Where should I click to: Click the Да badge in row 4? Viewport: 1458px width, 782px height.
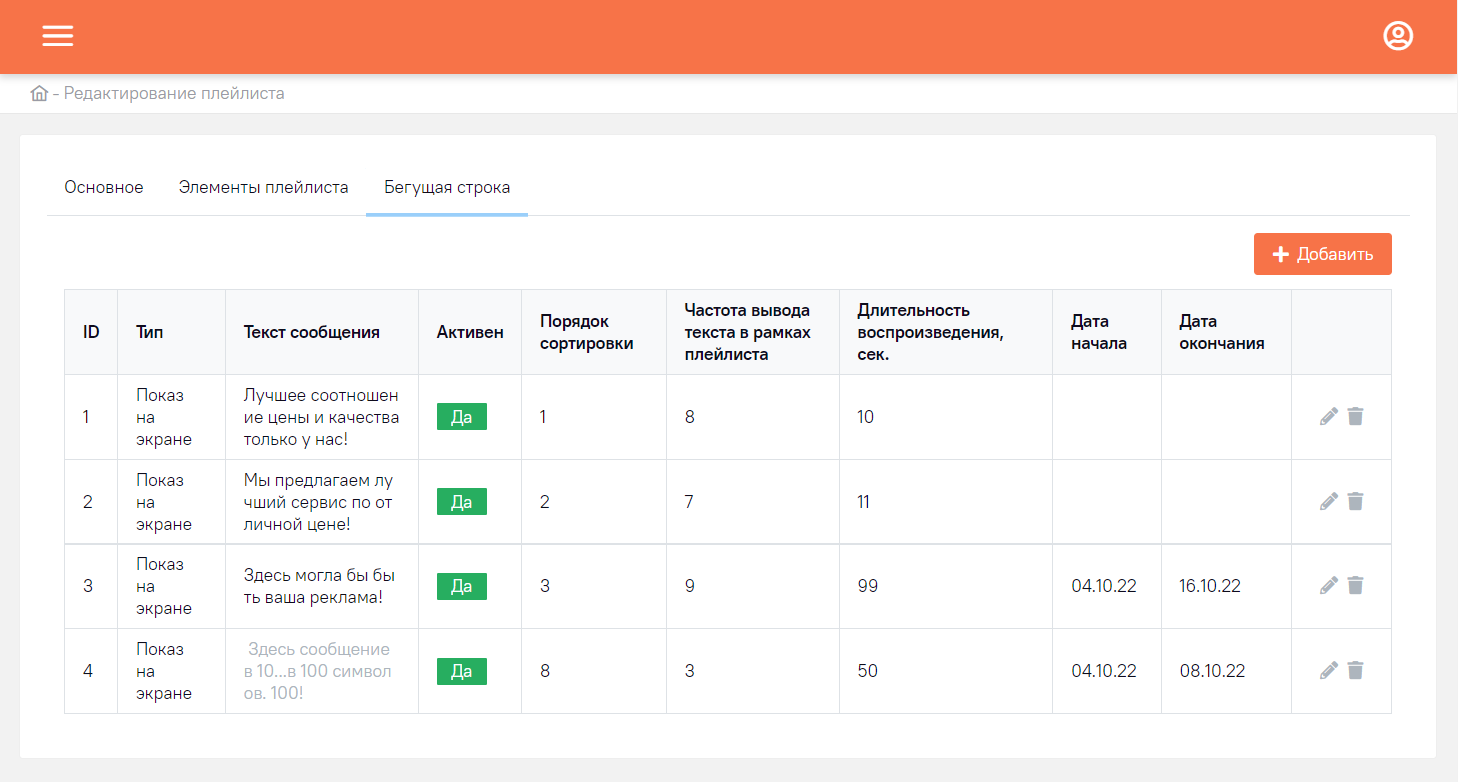coord(462,671)
